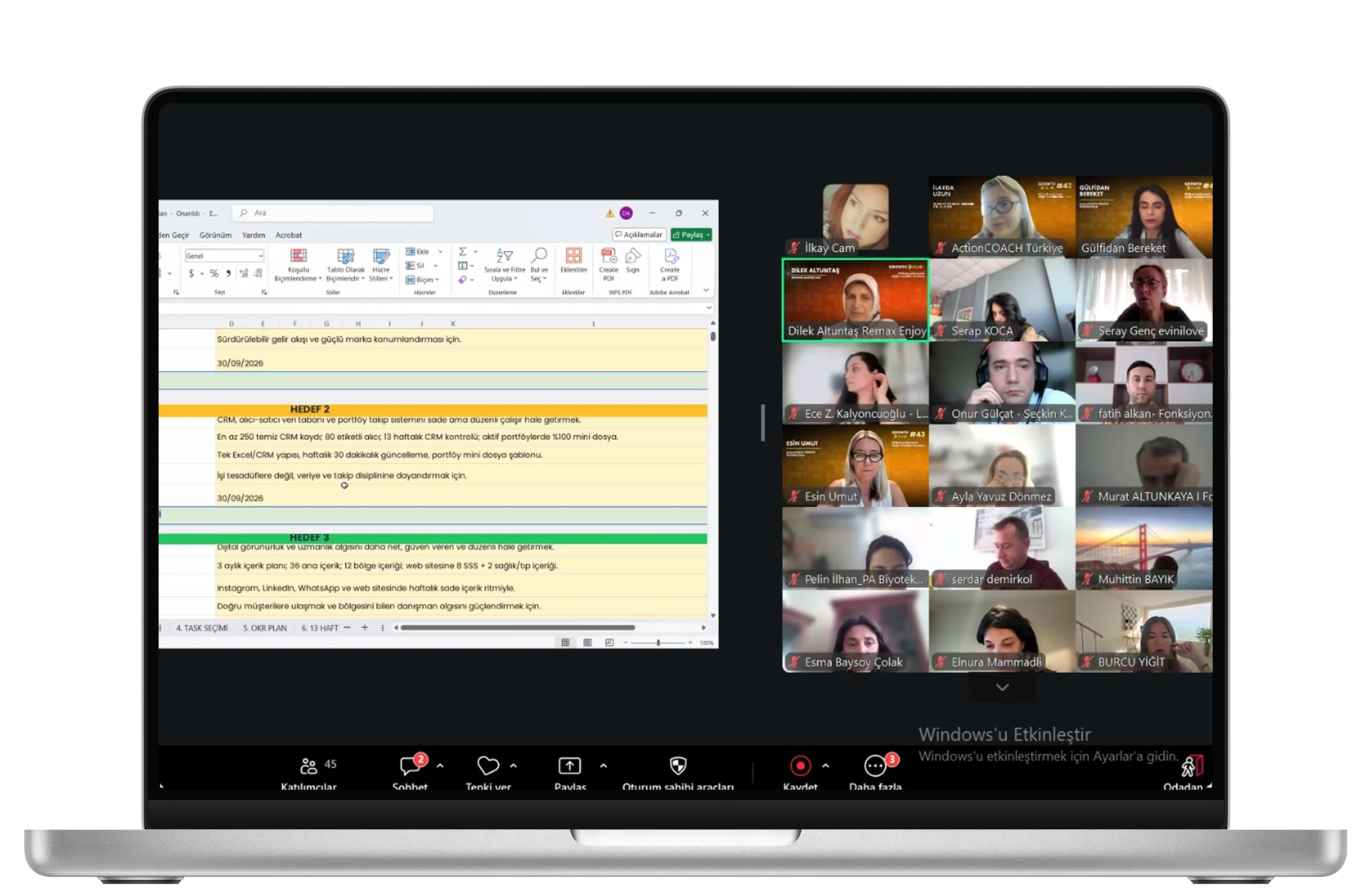The height and width of the screenshot is (892, 1372).
Task: Click the Excel zoom slider handle
Action: coord(658,643)
